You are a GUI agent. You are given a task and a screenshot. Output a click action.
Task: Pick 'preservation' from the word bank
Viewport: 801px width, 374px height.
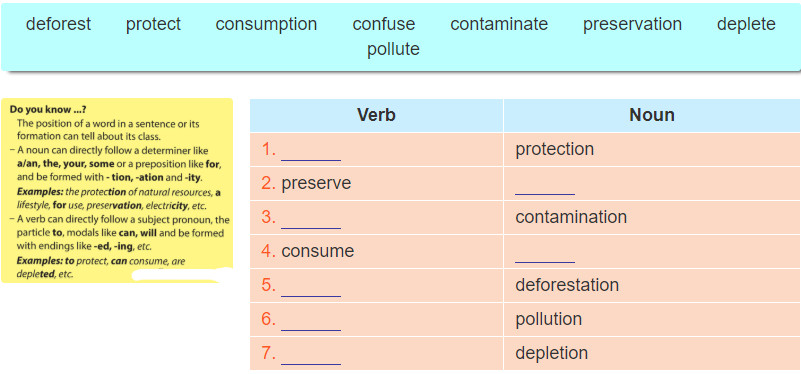pos(632,24)
